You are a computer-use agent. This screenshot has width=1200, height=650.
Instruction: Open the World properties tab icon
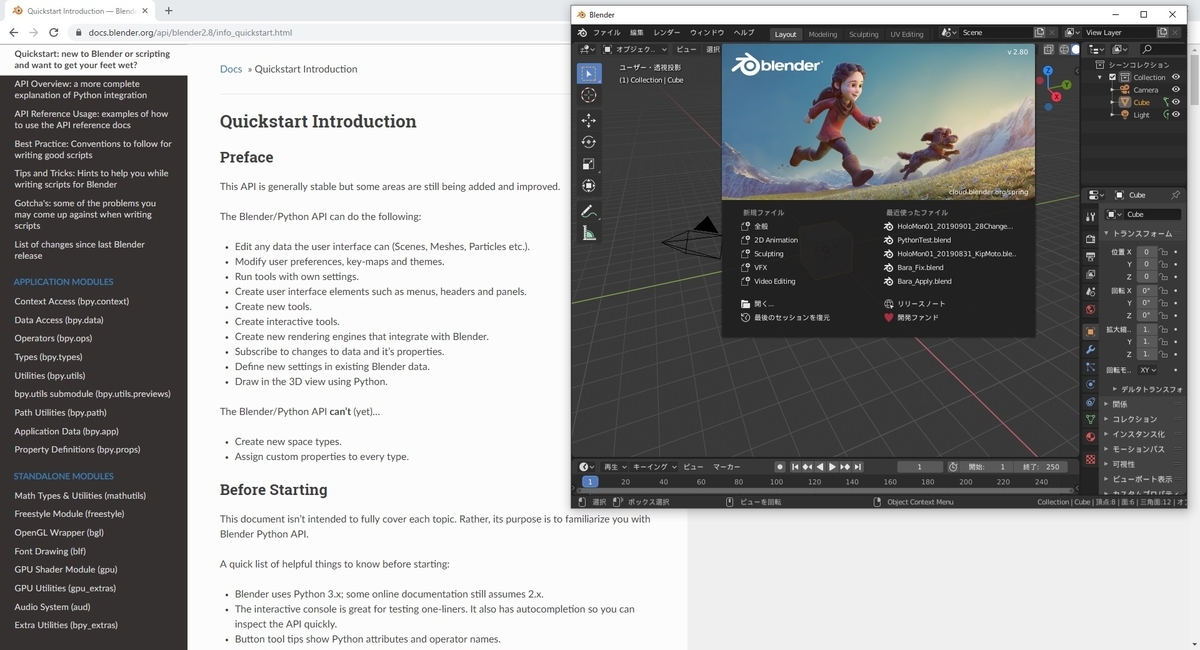point(1090,309)
